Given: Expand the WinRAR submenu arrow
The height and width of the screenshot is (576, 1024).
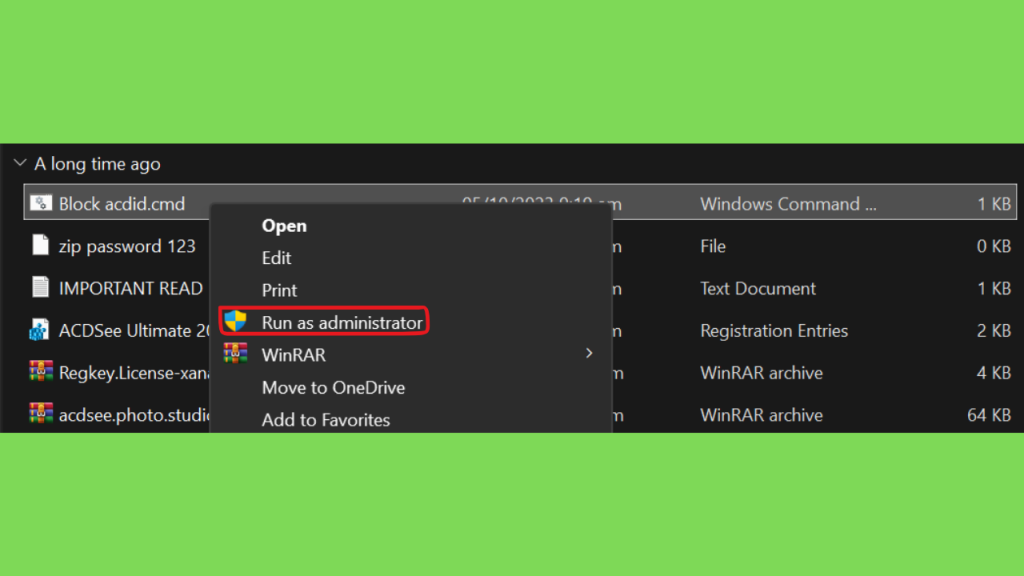Looking at the screenshot, I should pos(589,354).
